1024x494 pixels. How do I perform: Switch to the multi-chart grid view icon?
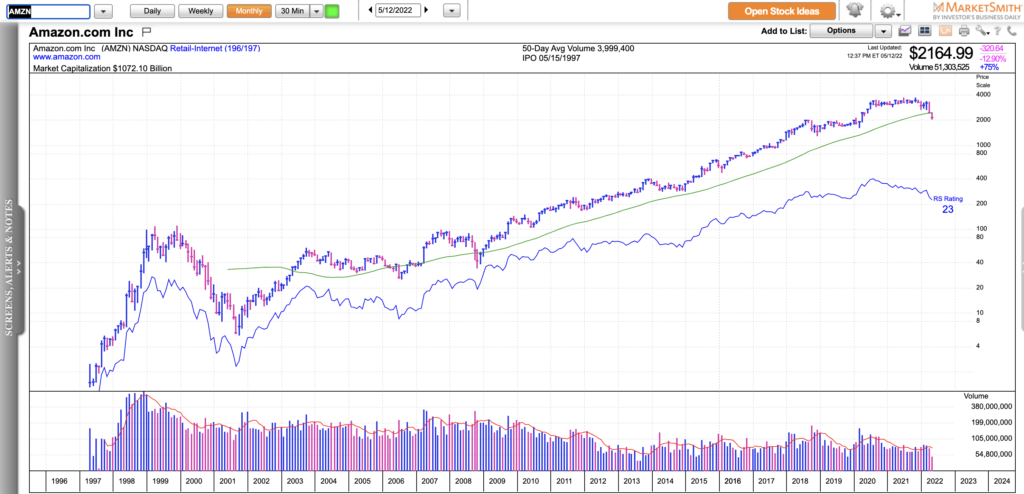click(924, 31)
